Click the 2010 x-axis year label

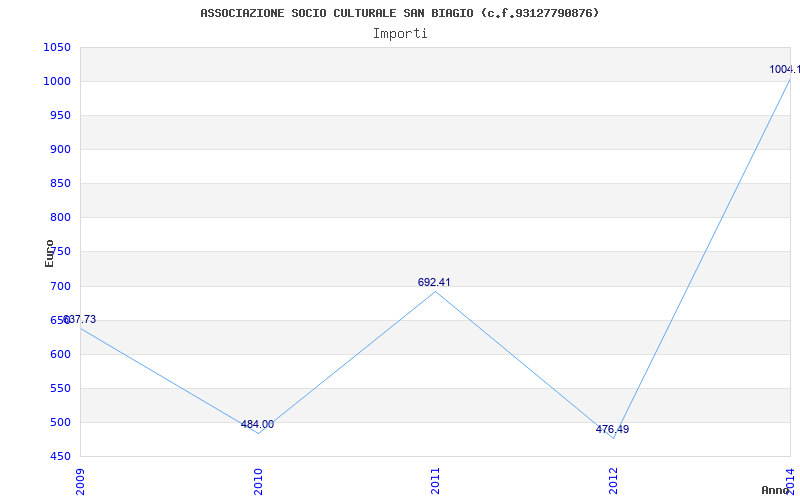[x=258, y=481]
